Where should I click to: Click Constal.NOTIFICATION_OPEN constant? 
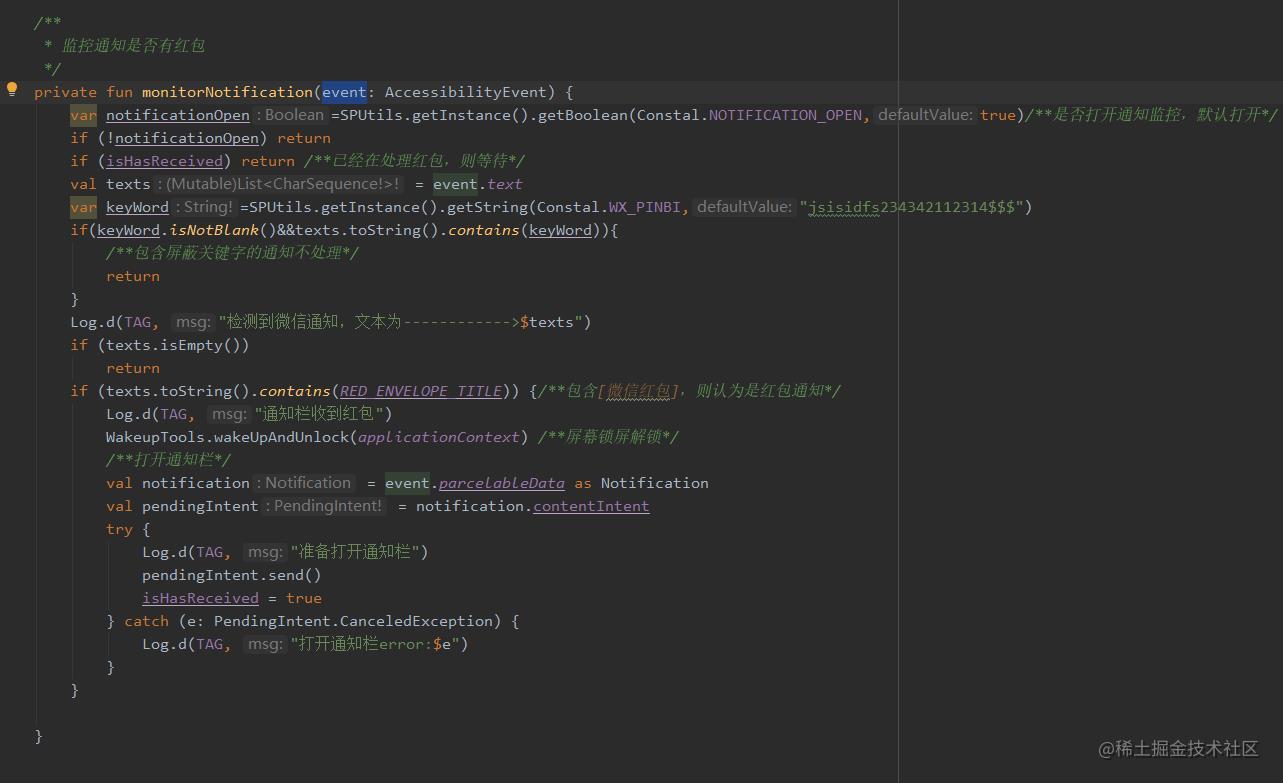(749, 115)
